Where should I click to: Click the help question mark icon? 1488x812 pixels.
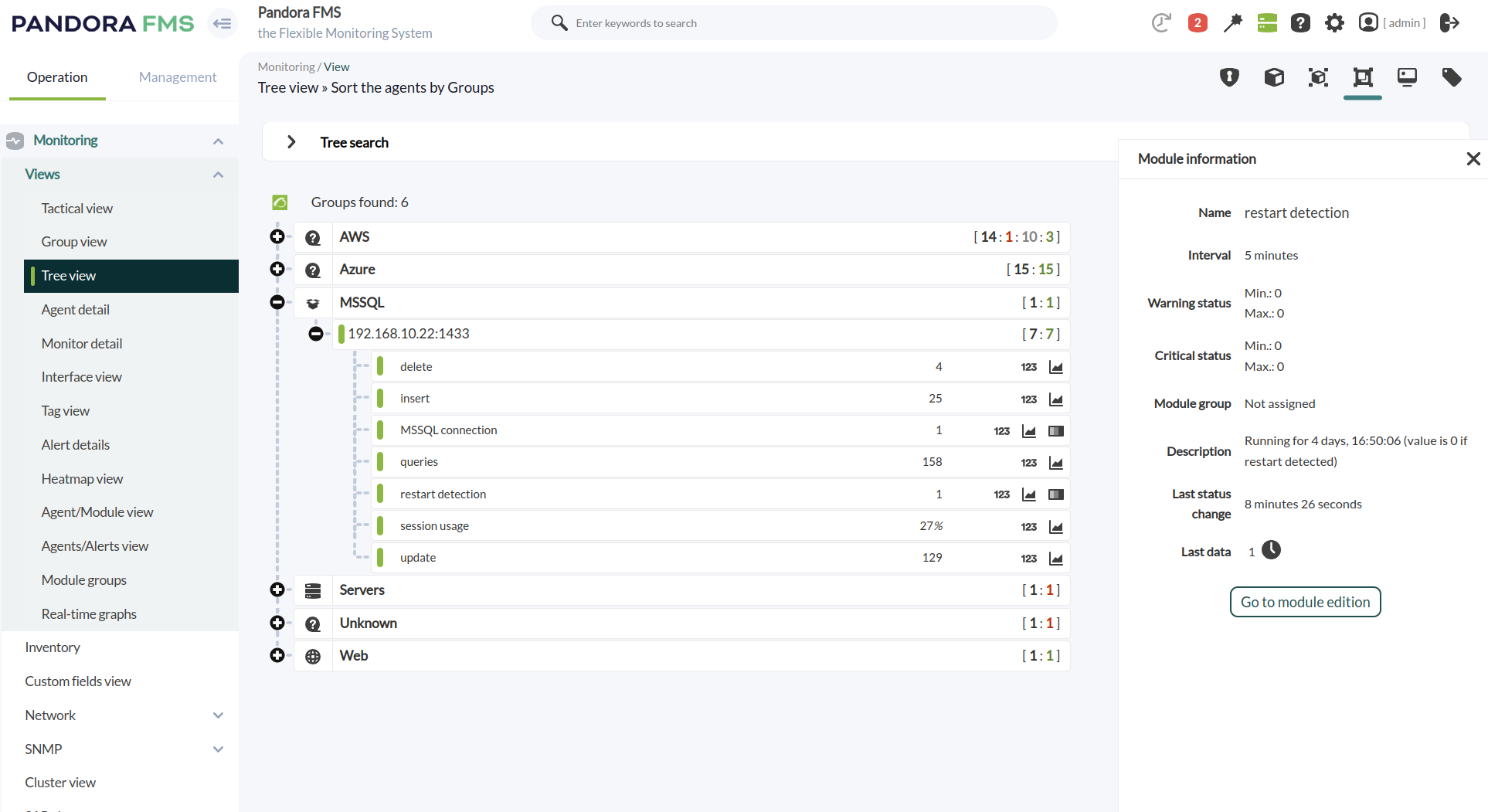click(1300, 23)
